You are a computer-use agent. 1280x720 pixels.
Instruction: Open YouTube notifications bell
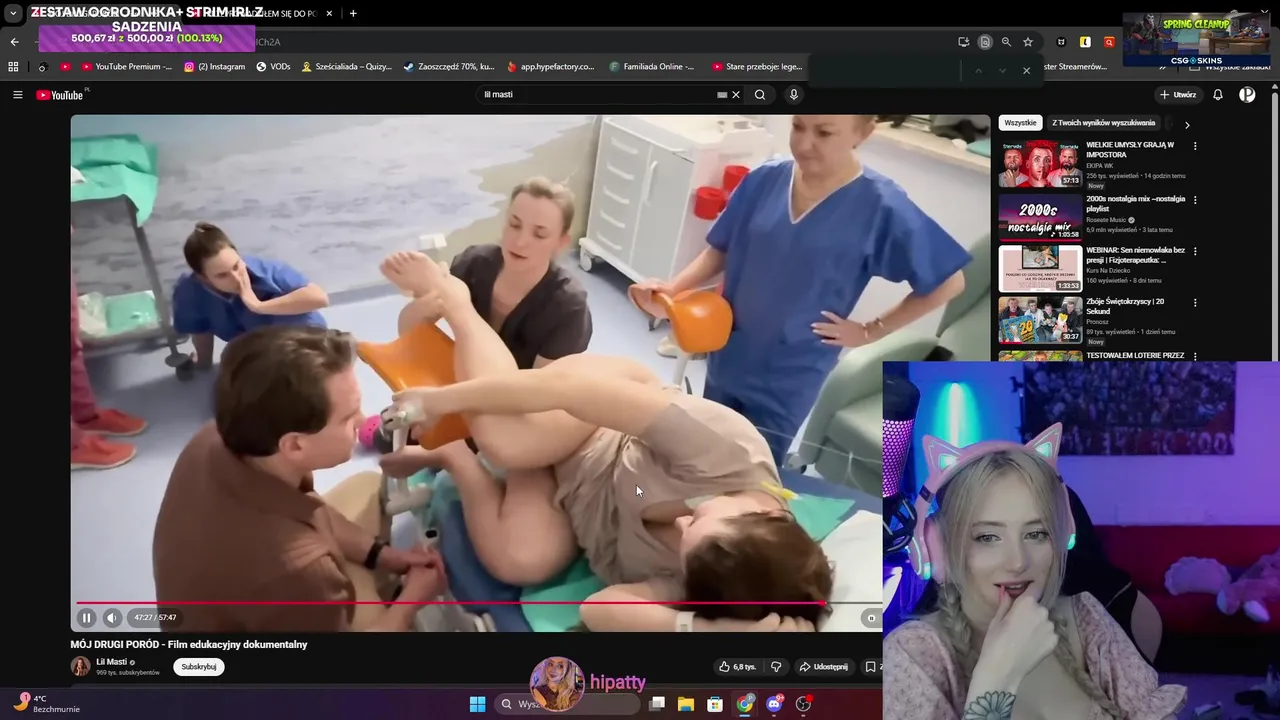pyautogui.click(x=1218, y=95)
